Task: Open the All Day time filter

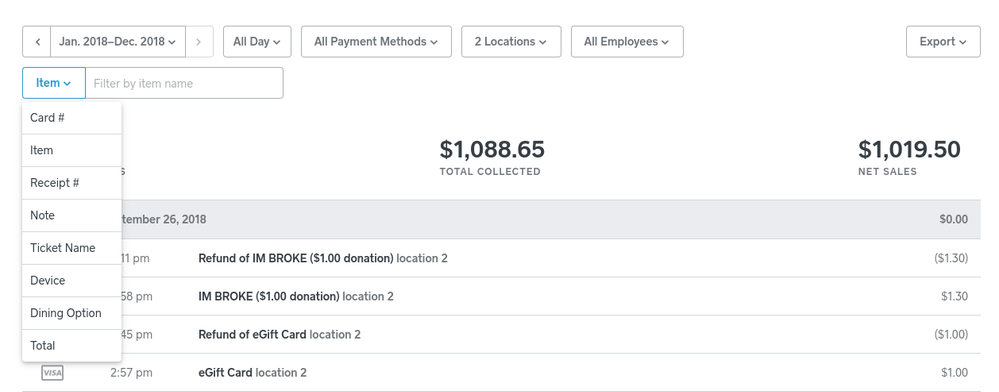Action: point(257,41)
